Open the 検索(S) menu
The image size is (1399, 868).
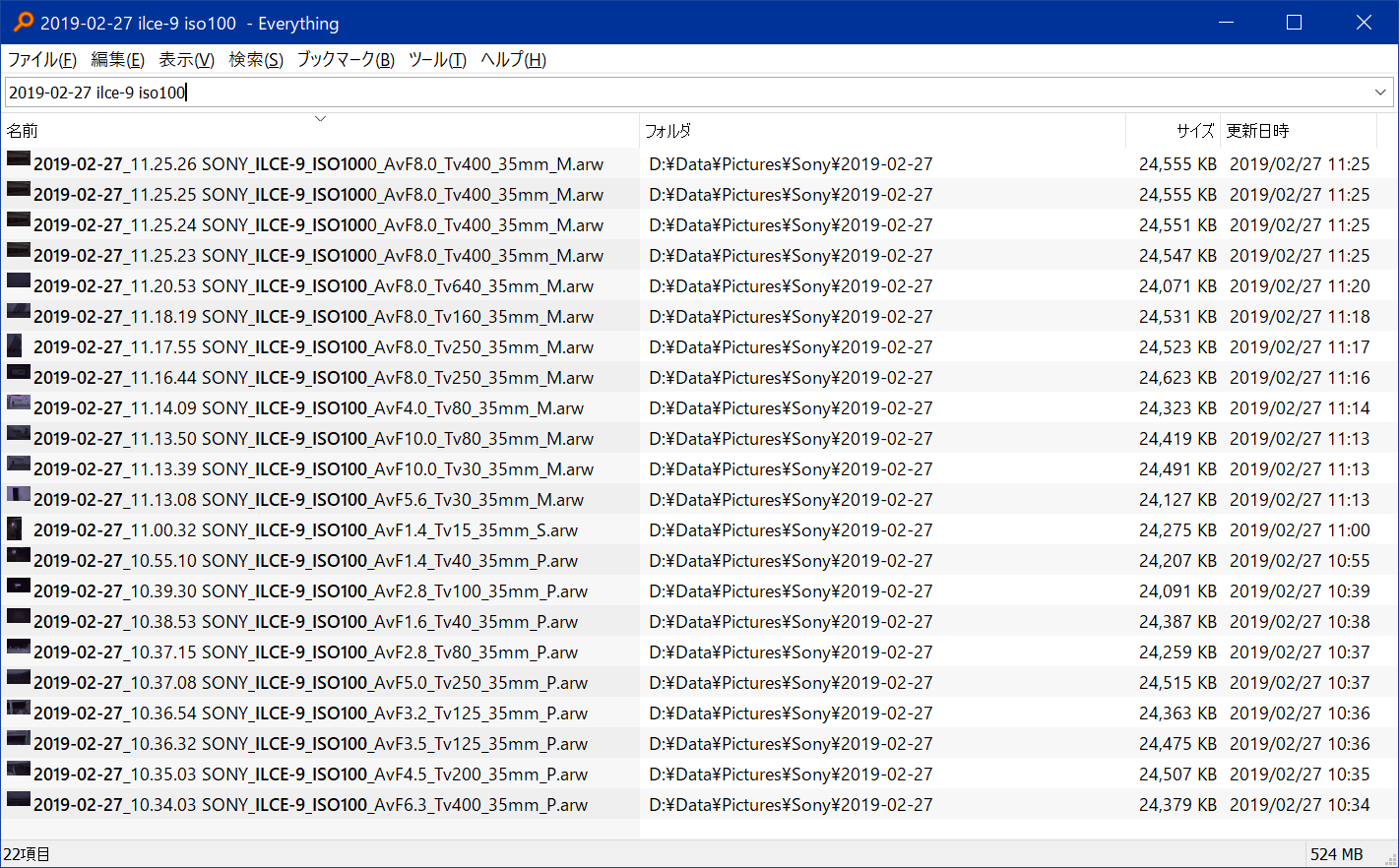pyautogui.click(x=256, y=60)
